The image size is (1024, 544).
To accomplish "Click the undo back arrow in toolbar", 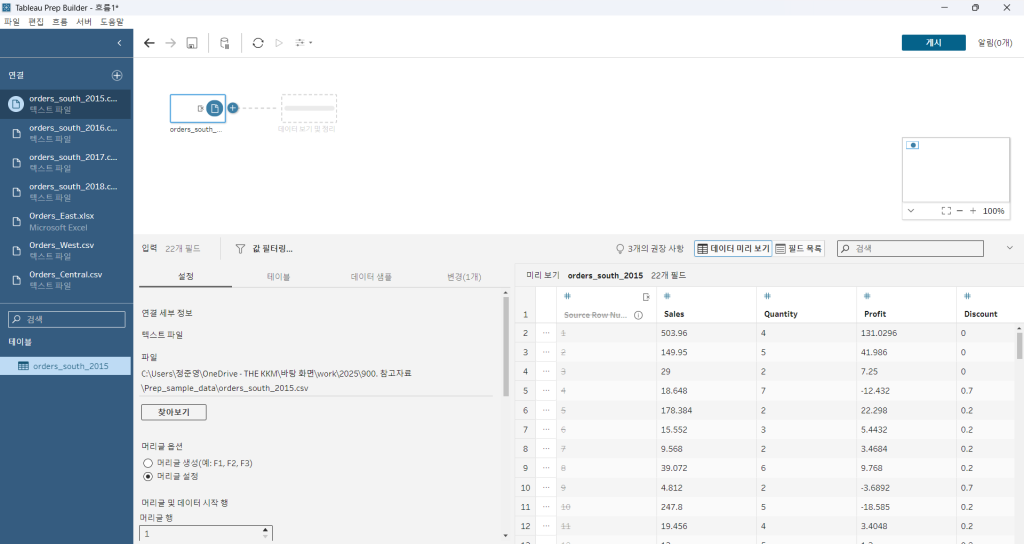I will tap(149, 43).
